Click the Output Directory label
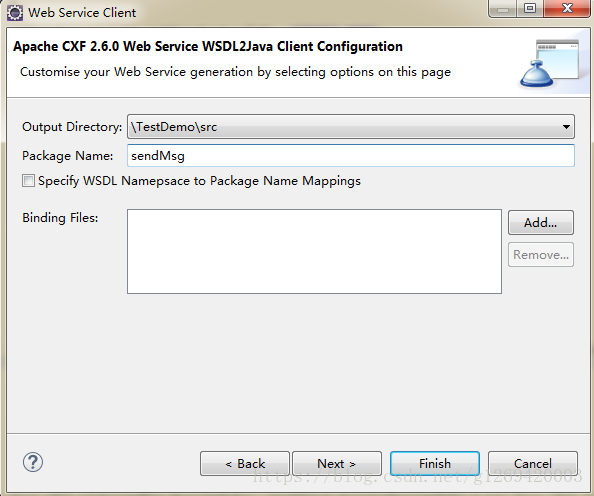Image resolution: width=594 pixels, height=496 pixels. 72,127
